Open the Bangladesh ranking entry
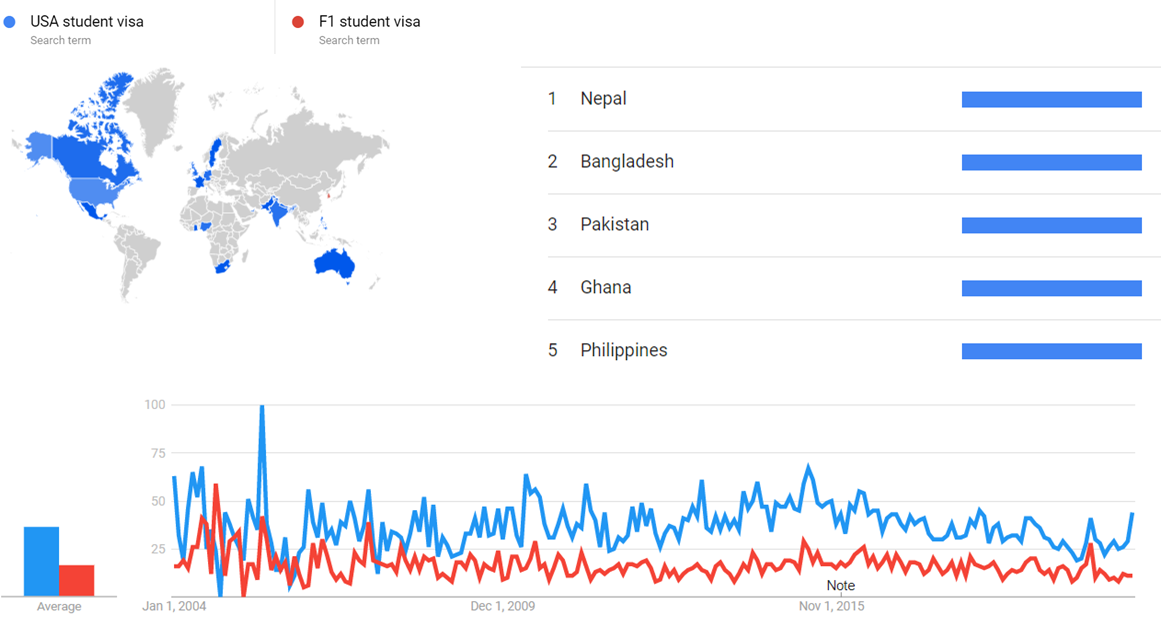 point(627,162)
